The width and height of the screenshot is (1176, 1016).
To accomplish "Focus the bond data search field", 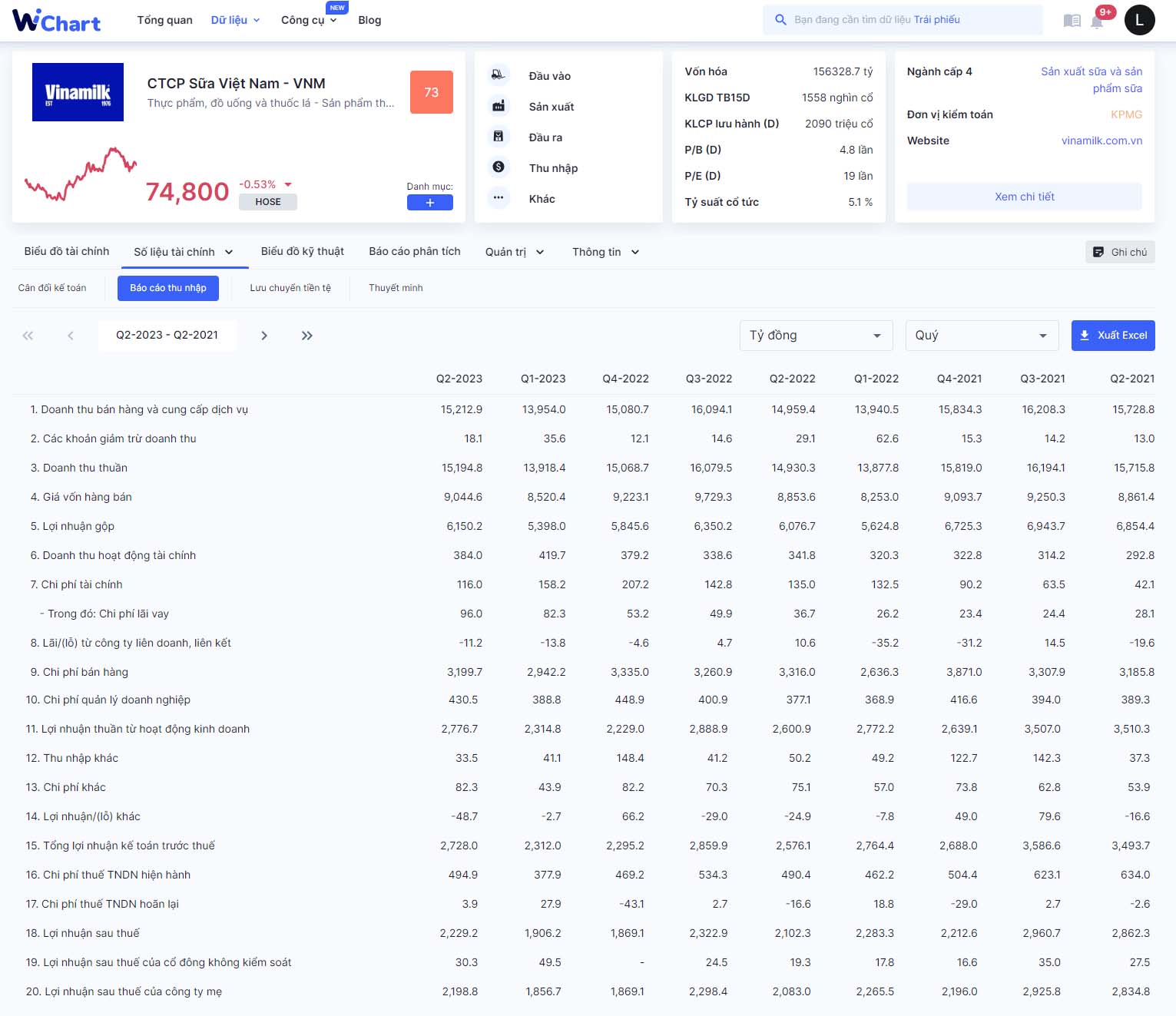I will [x=903, y=20].
